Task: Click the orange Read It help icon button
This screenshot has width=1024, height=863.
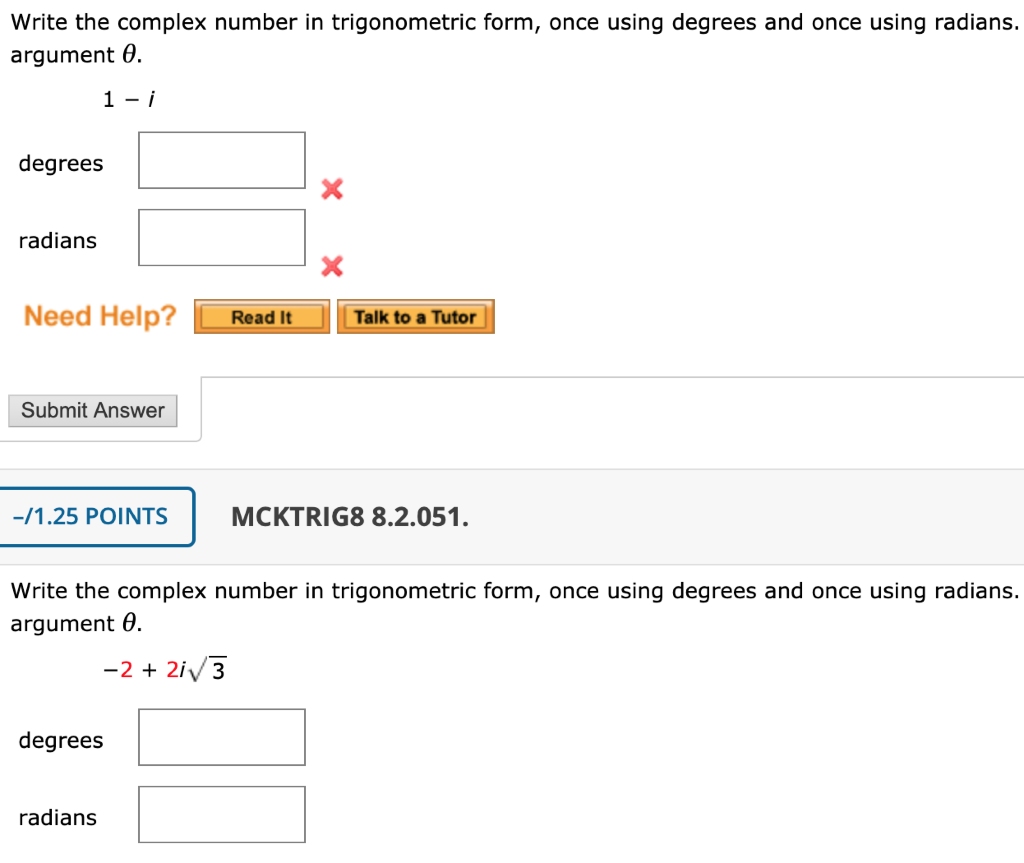Action: coord(261,316)
